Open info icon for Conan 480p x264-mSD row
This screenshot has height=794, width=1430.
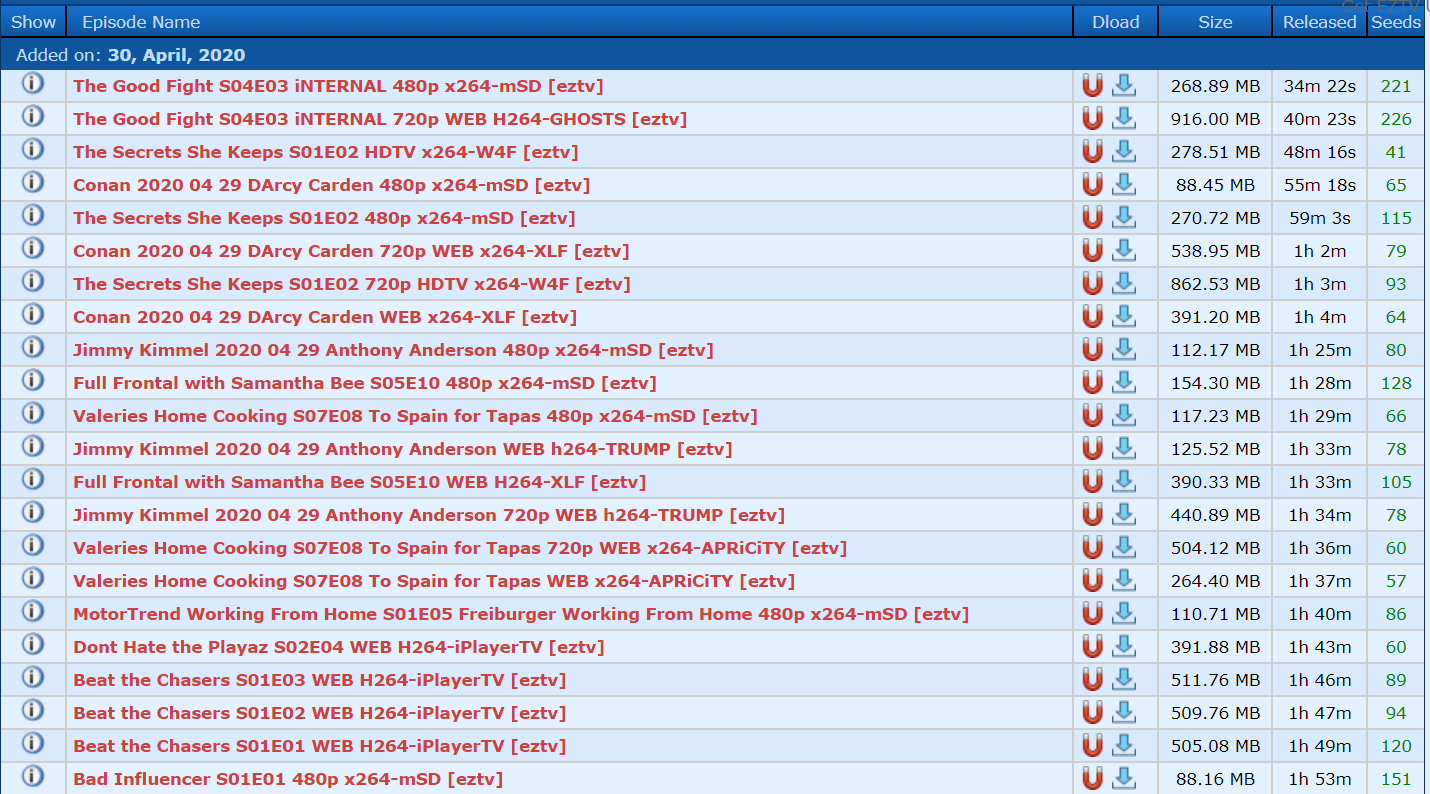[33, 184]
